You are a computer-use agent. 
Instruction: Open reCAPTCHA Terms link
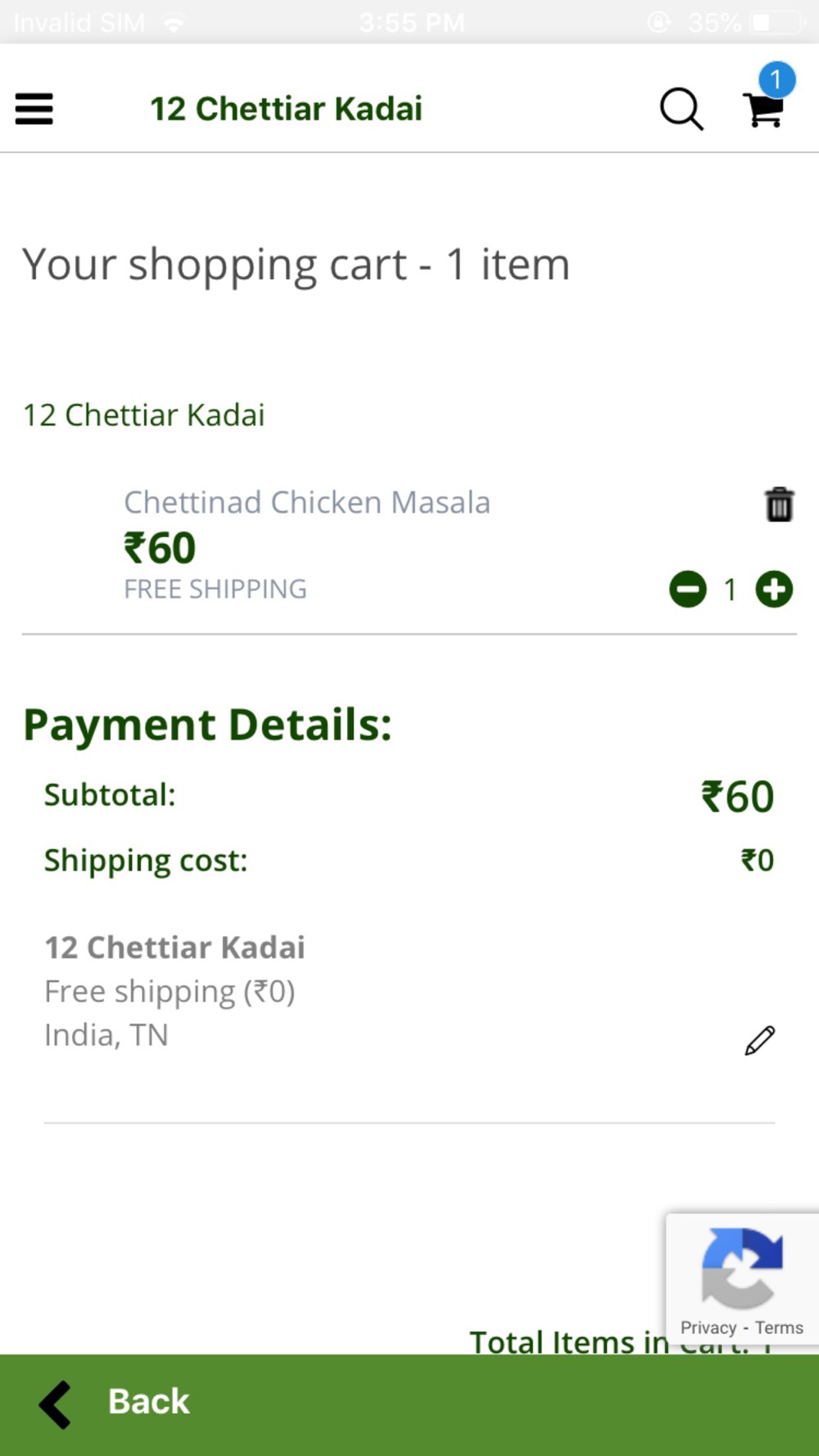[779, 1327]
